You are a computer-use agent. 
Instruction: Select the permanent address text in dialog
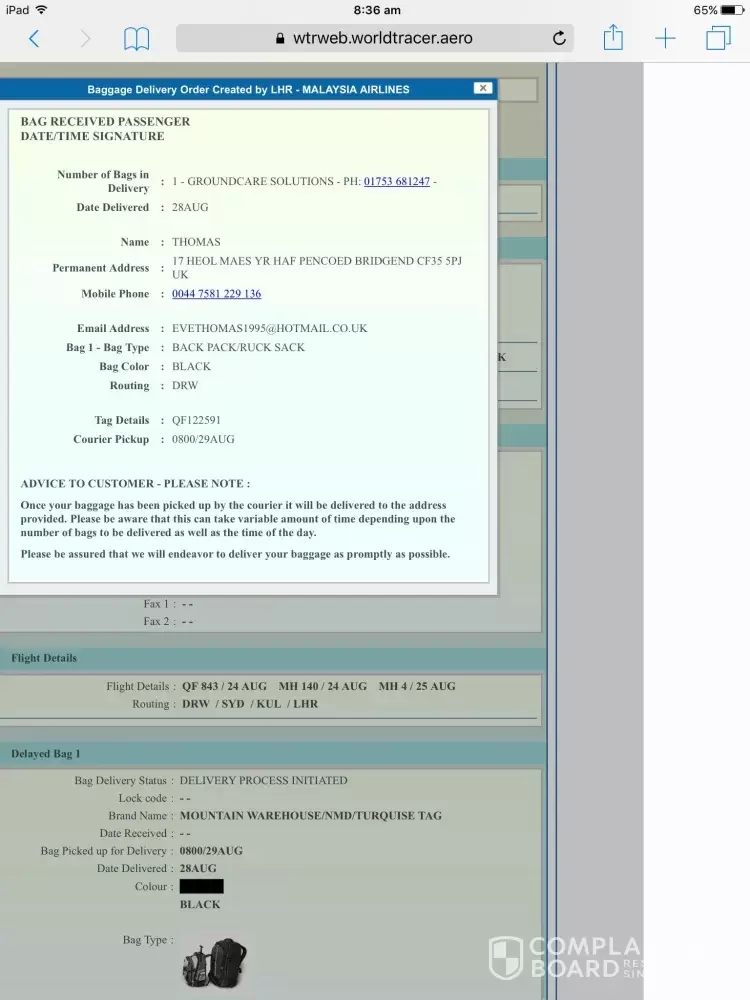(x=316, y=268)
